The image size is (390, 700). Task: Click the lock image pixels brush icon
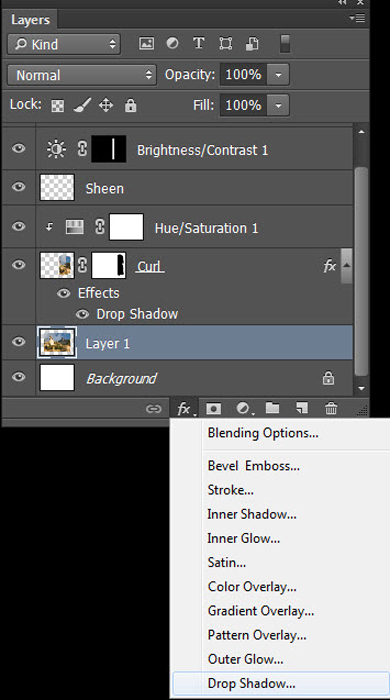click(82, 105)
